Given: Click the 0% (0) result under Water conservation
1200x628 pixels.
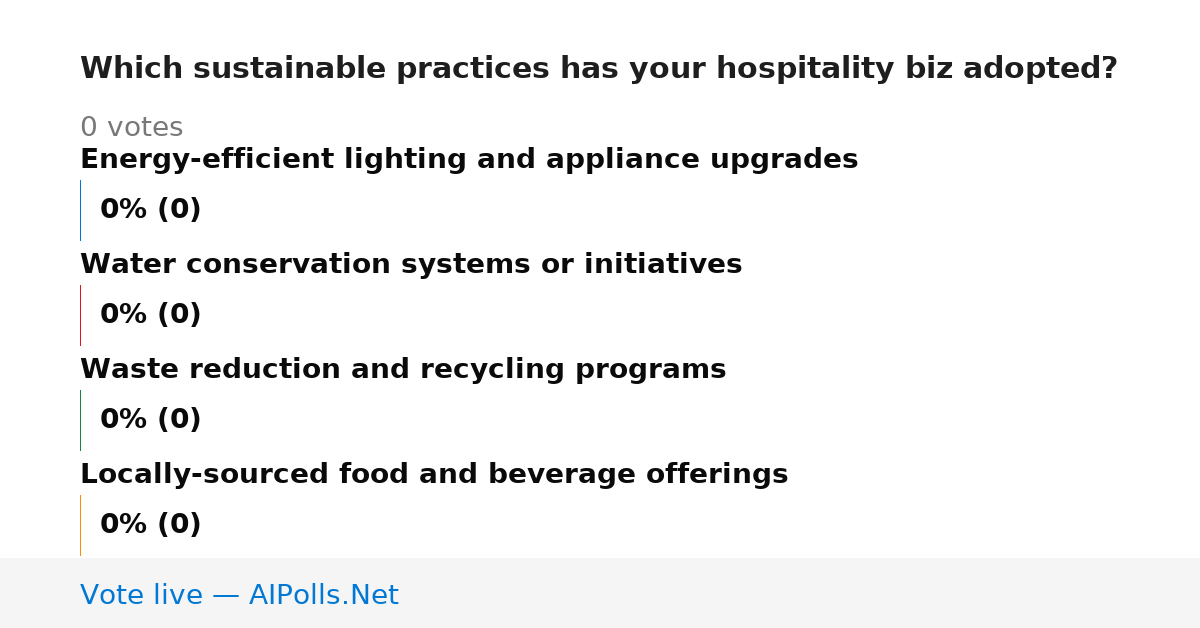Looking at the screenshot, I should [x=151, y=315].
